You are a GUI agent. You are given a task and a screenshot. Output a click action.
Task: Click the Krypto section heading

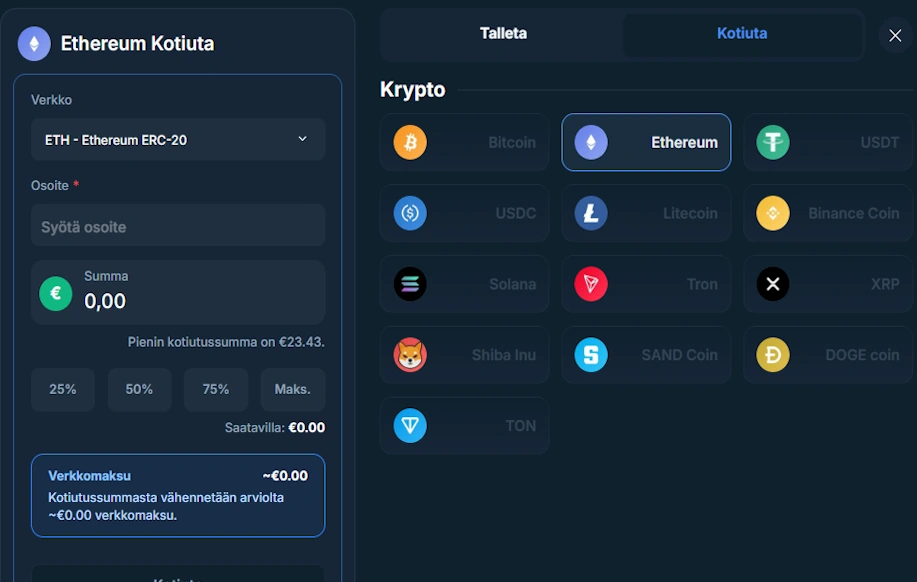412,89
